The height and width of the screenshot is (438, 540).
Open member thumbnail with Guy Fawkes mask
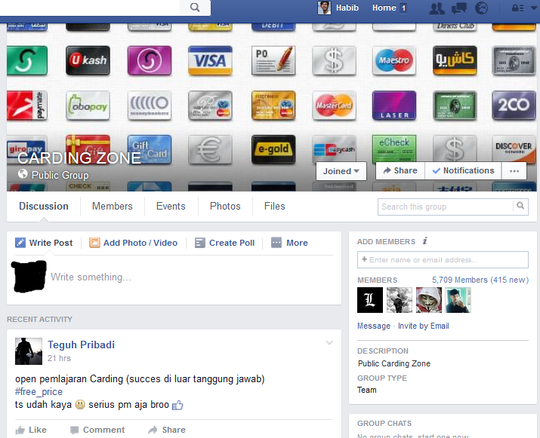pos(429,300)
